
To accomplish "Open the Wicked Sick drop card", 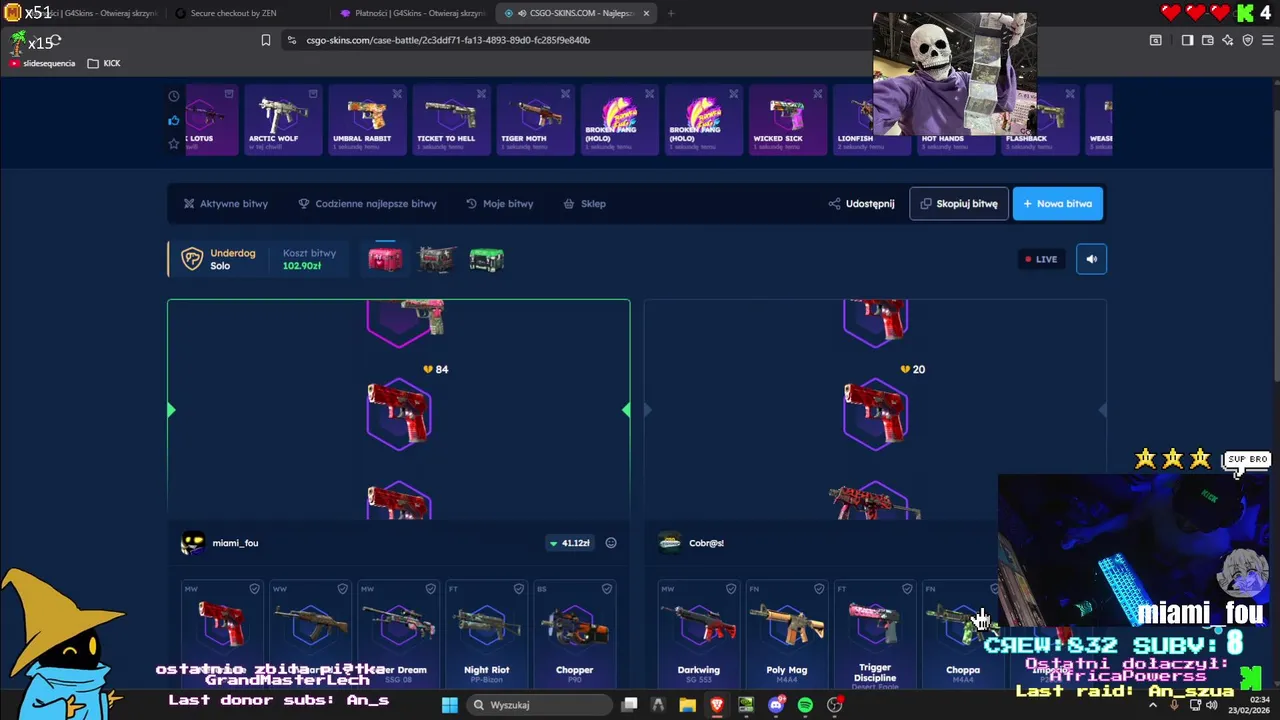I will 786,120.
